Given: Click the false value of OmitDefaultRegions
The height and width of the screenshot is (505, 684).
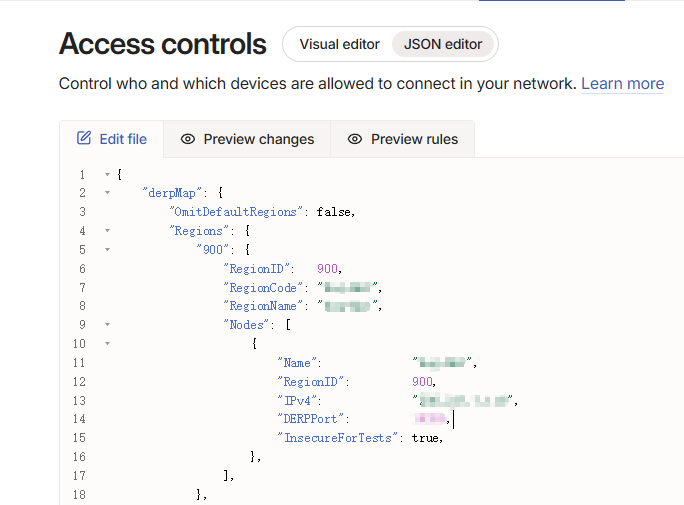Looking at the screenshot, I should (333, 212).
